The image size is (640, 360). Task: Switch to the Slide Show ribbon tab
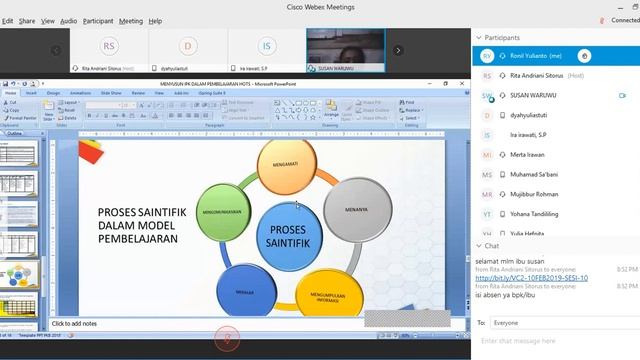coord(111,93)
